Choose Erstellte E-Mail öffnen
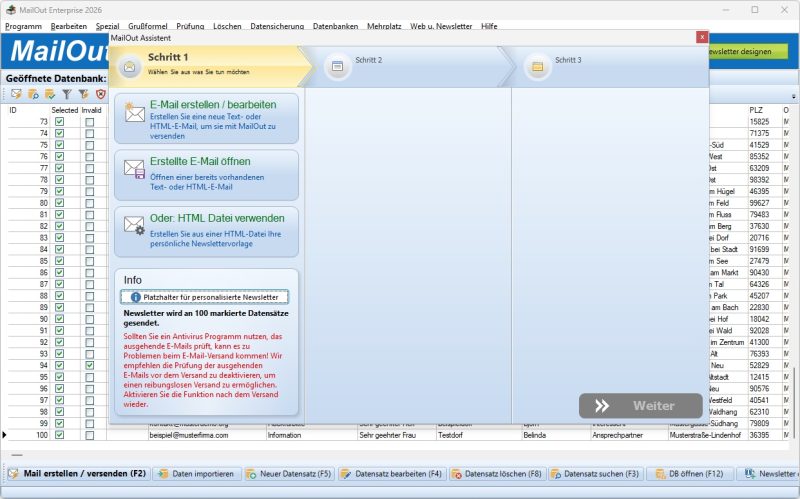 (206, 175)
